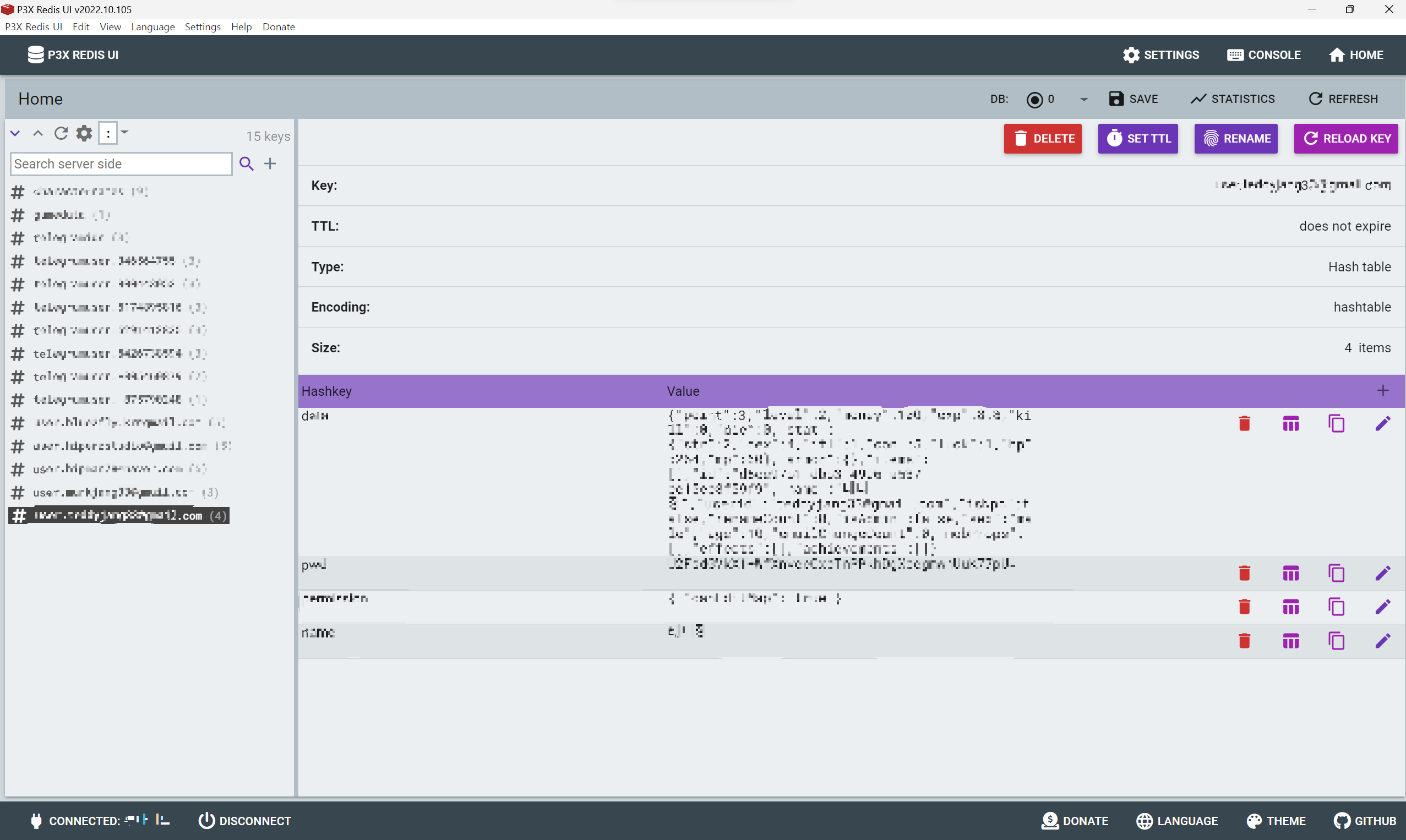This screenshot has height=840, width=1406.
Task: Open THEME selector in bottom bar
Action: [x=1276, y=821]
